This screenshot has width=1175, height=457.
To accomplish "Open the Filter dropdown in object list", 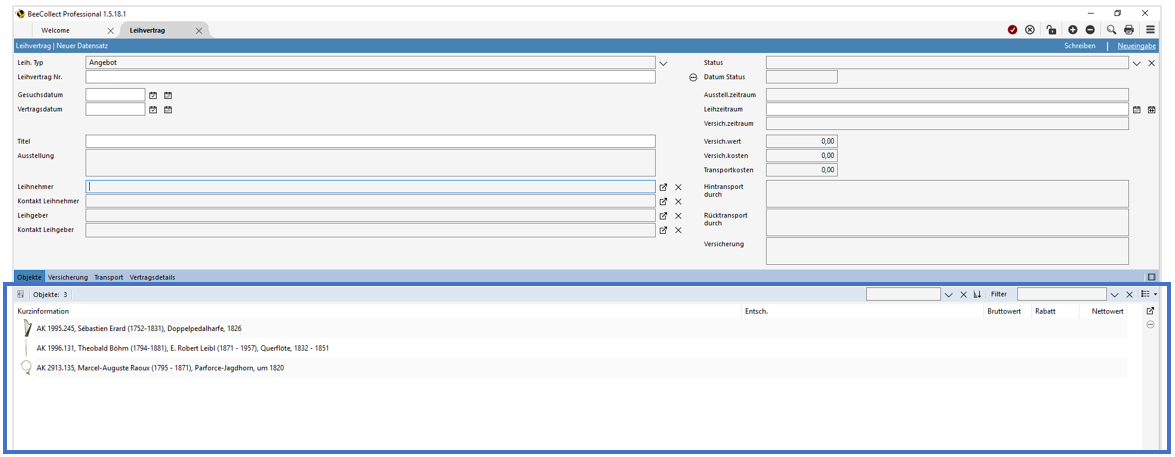I will [x=1115, y=295].
